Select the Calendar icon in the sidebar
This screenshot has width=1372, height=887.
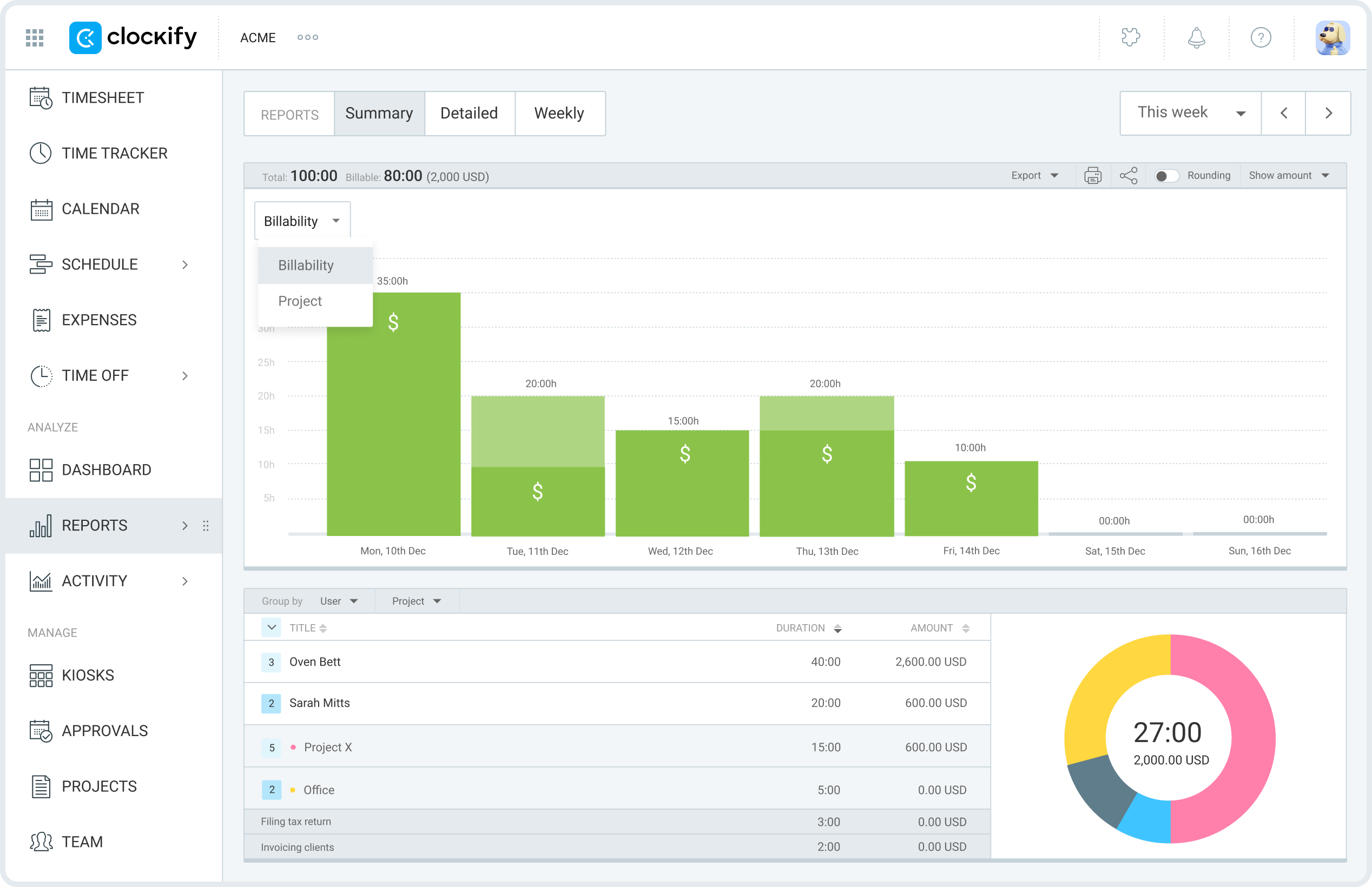tap(41, 209)
